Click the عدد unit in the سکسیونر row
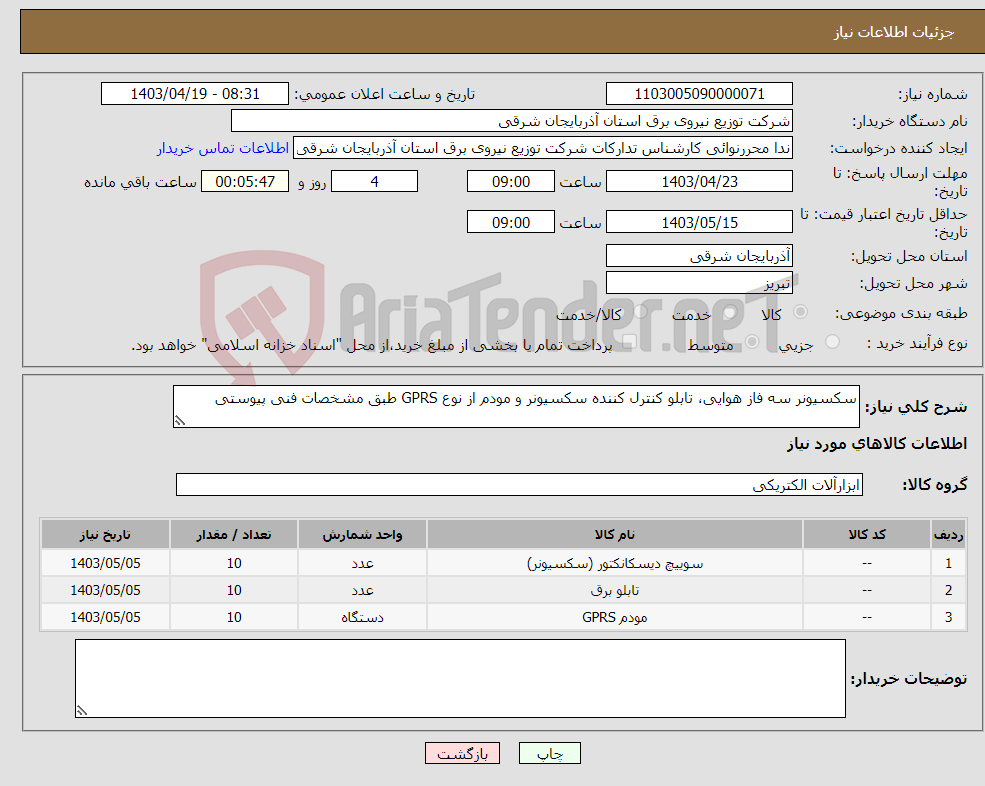The height and width of the screenshot is (786, 985). (x=362, y=564)
